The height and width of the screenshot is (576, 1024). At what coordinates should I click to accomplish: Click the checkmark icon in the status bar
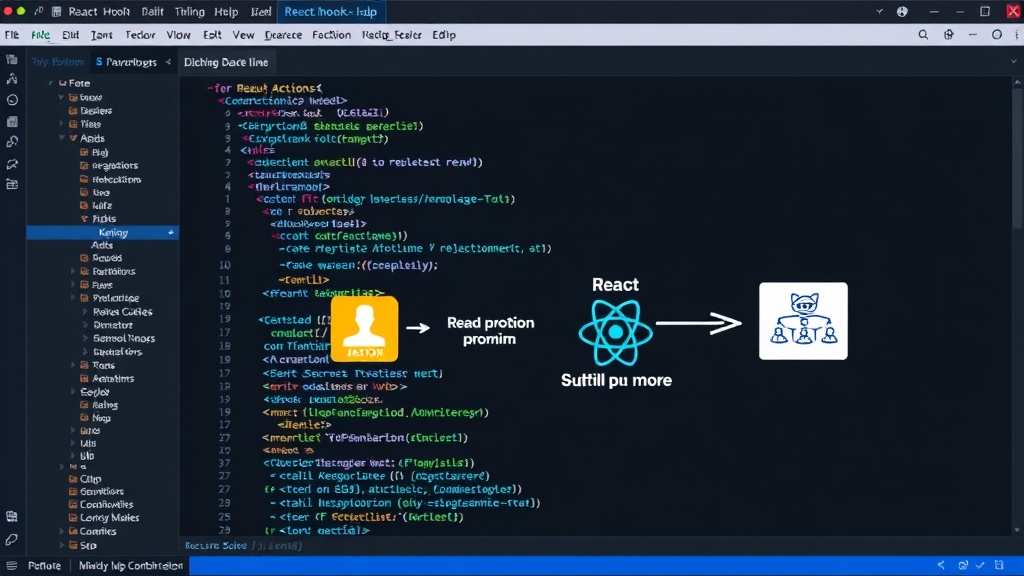pyautogui.click(x=980, y=566)
